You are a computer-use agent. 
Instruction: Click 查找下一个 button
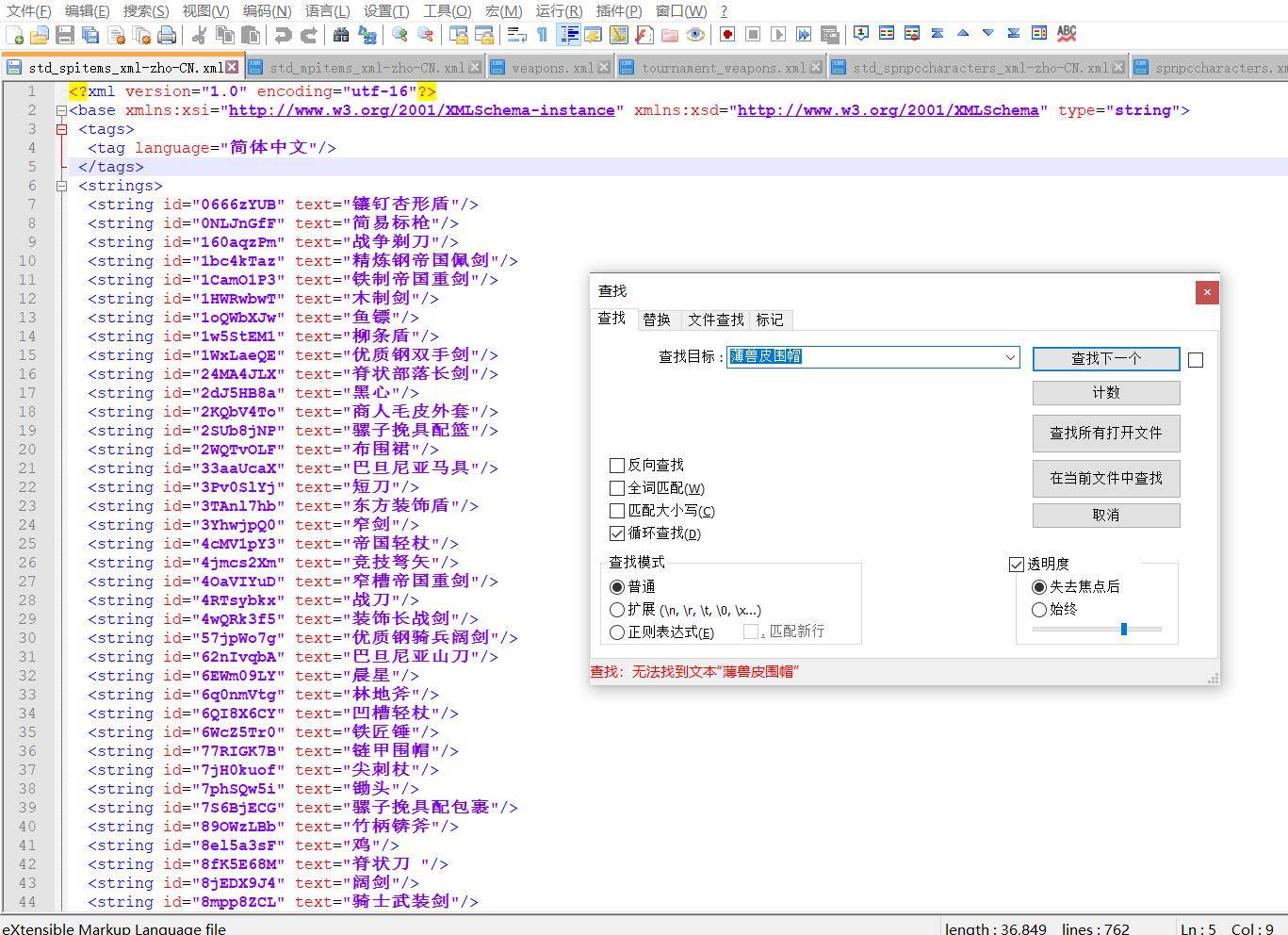coord(1106,359)
